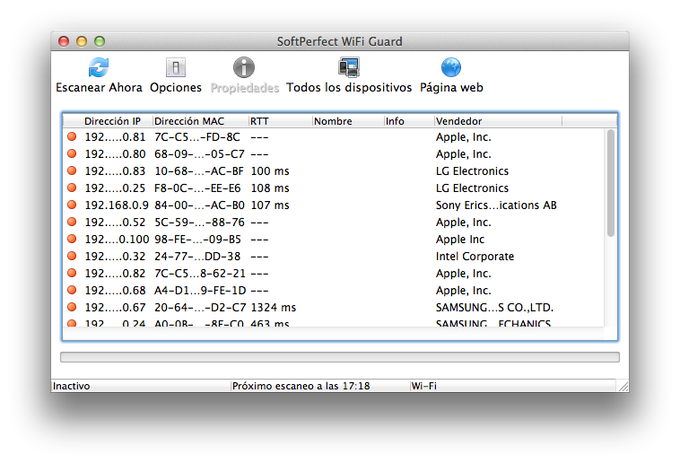Click Próximo escaneo a las 17:18 status
The width and height of the screenshot is (680, 463).
coord(301,386)
